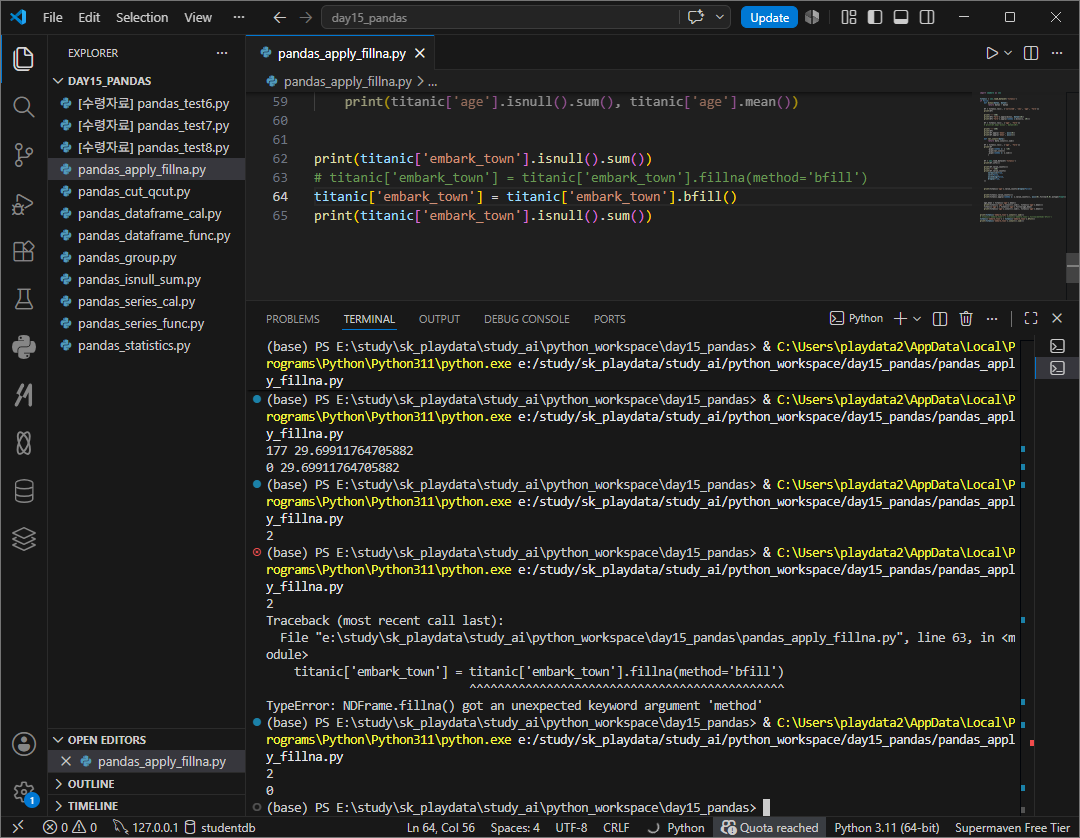1080x838 pixels.
Task: Open the Python extension sidebar view
Action: coord(23,347)
